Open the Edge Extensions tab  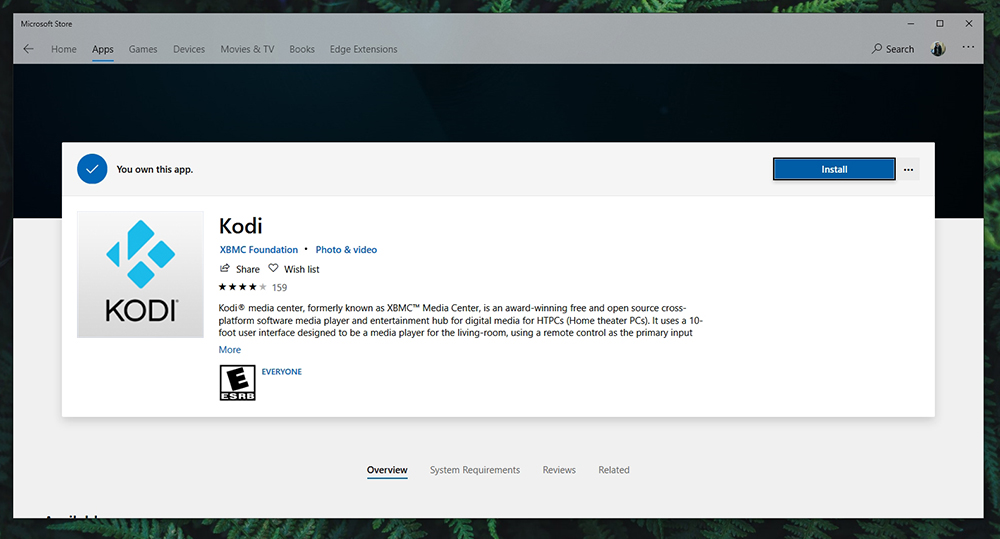click(x=364, y=49)
